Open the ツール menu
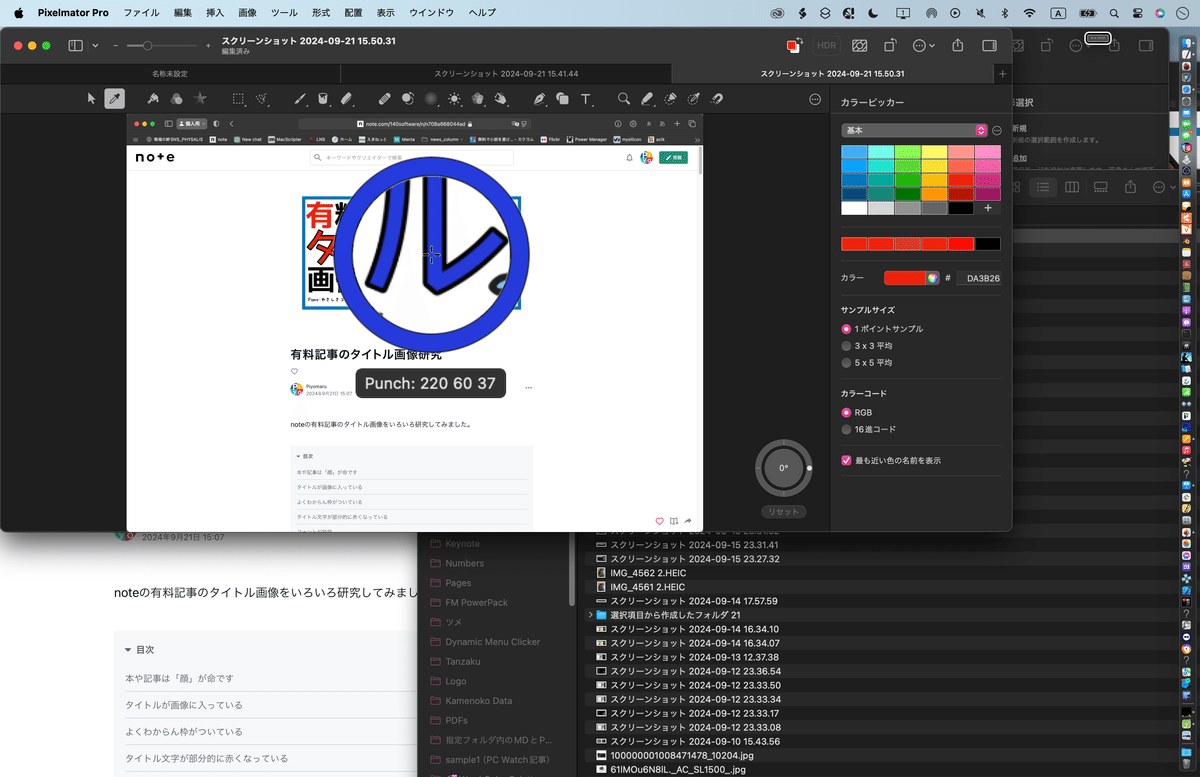The width and height of the screenshot is (1200, 777). click(284, 12)
